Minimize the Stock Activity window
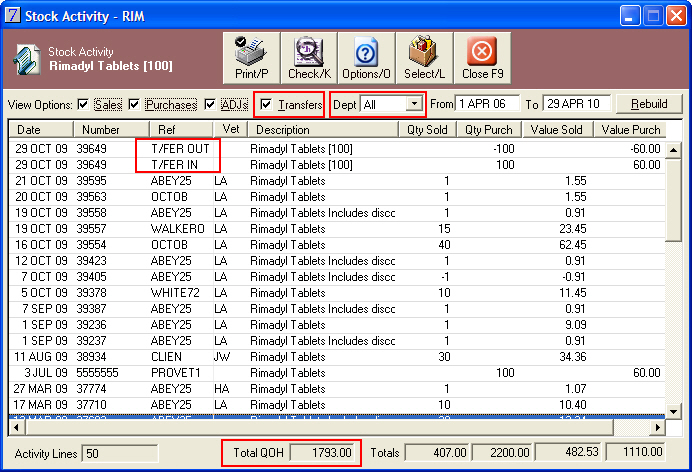The width and height of the screenshot is (692, 472). coord(629,16)
